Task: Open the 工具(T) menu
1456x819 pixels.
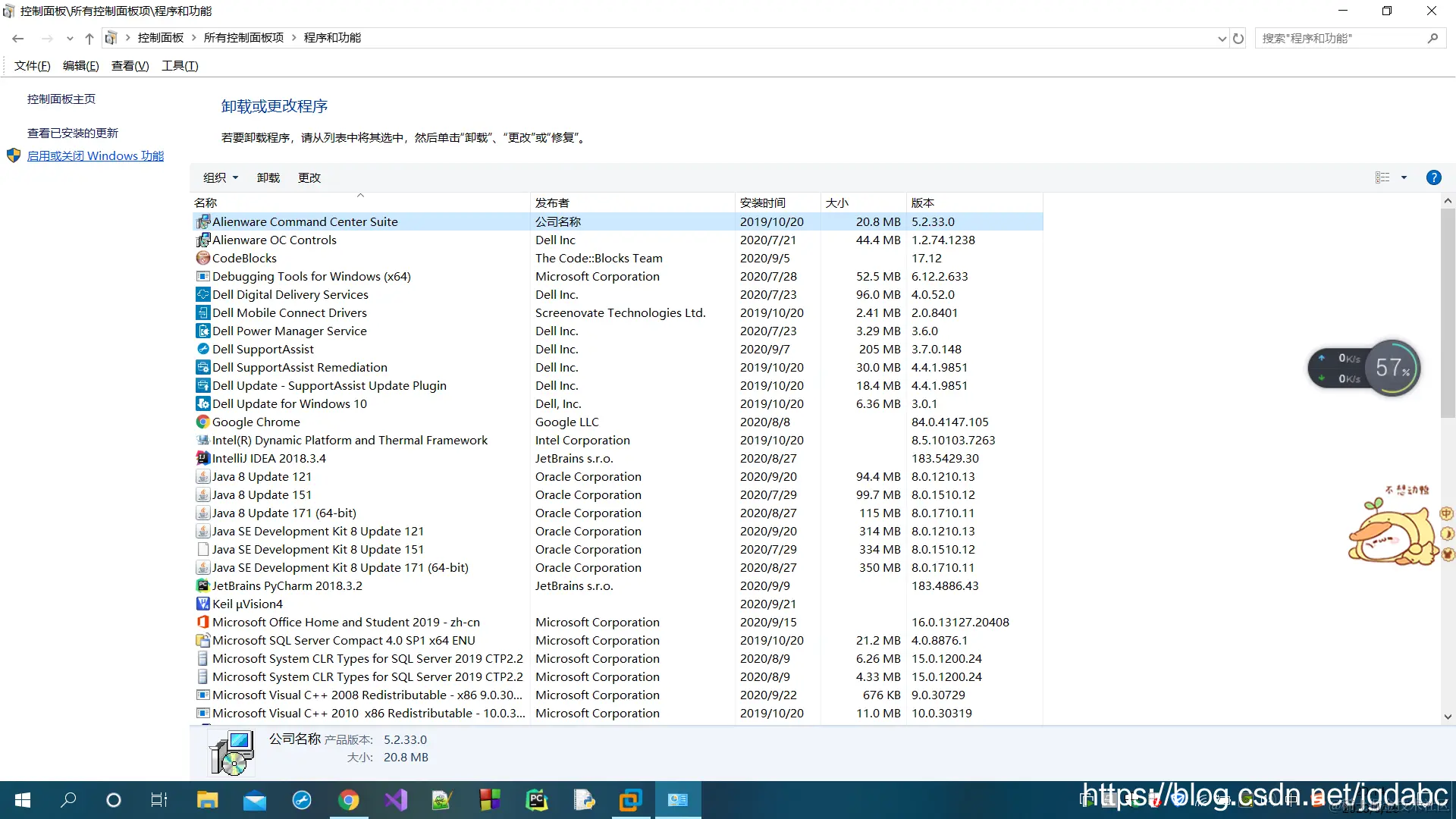Action: pyautogui.click(x=180, y=66)
